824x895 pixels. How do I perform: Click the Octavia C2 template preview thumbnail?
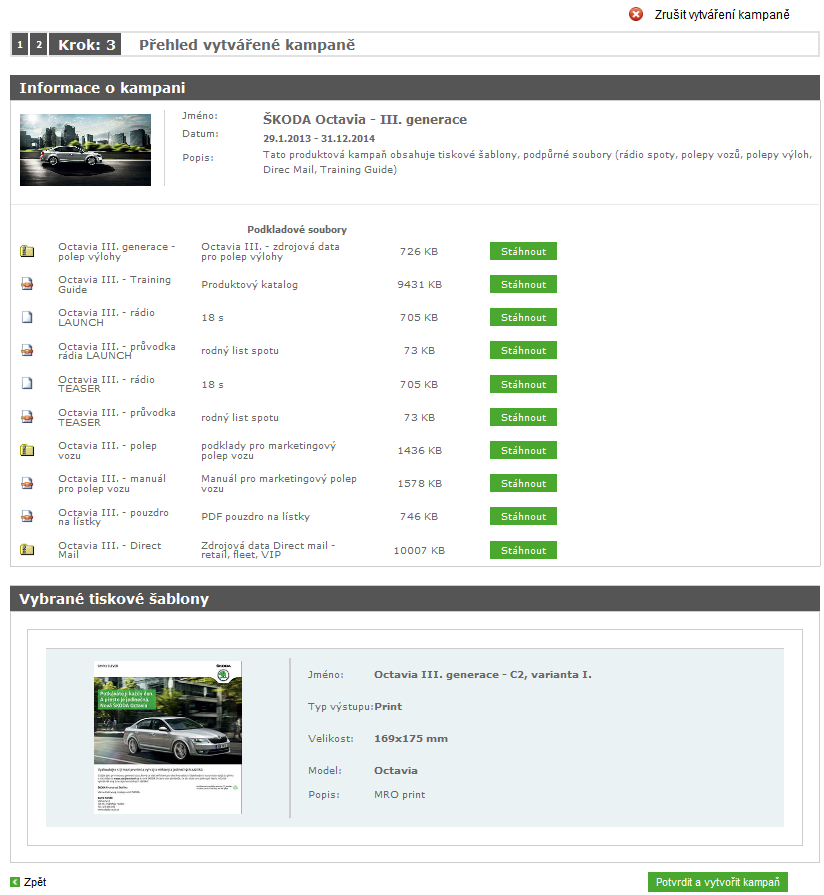168,737
